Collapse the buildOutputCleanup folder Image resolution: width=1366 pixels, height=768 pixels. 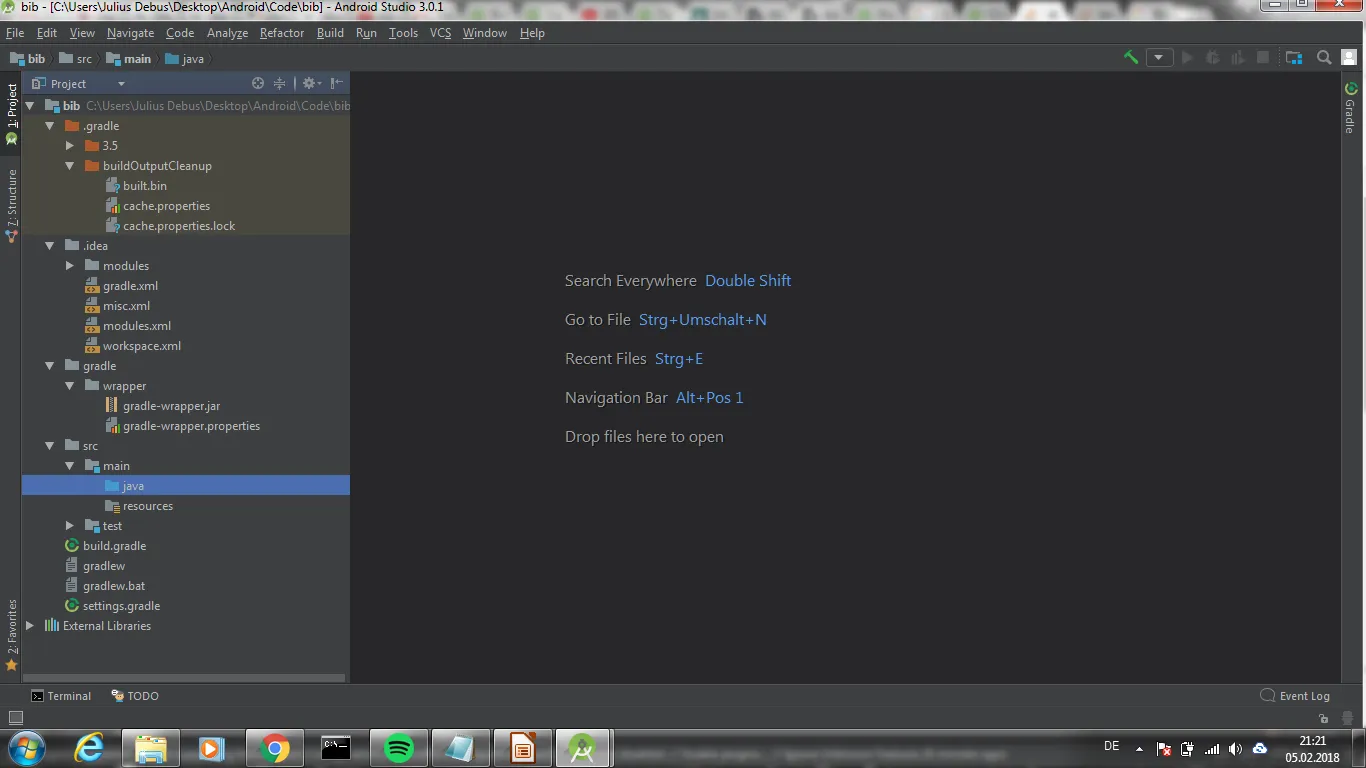click(70, 166)
